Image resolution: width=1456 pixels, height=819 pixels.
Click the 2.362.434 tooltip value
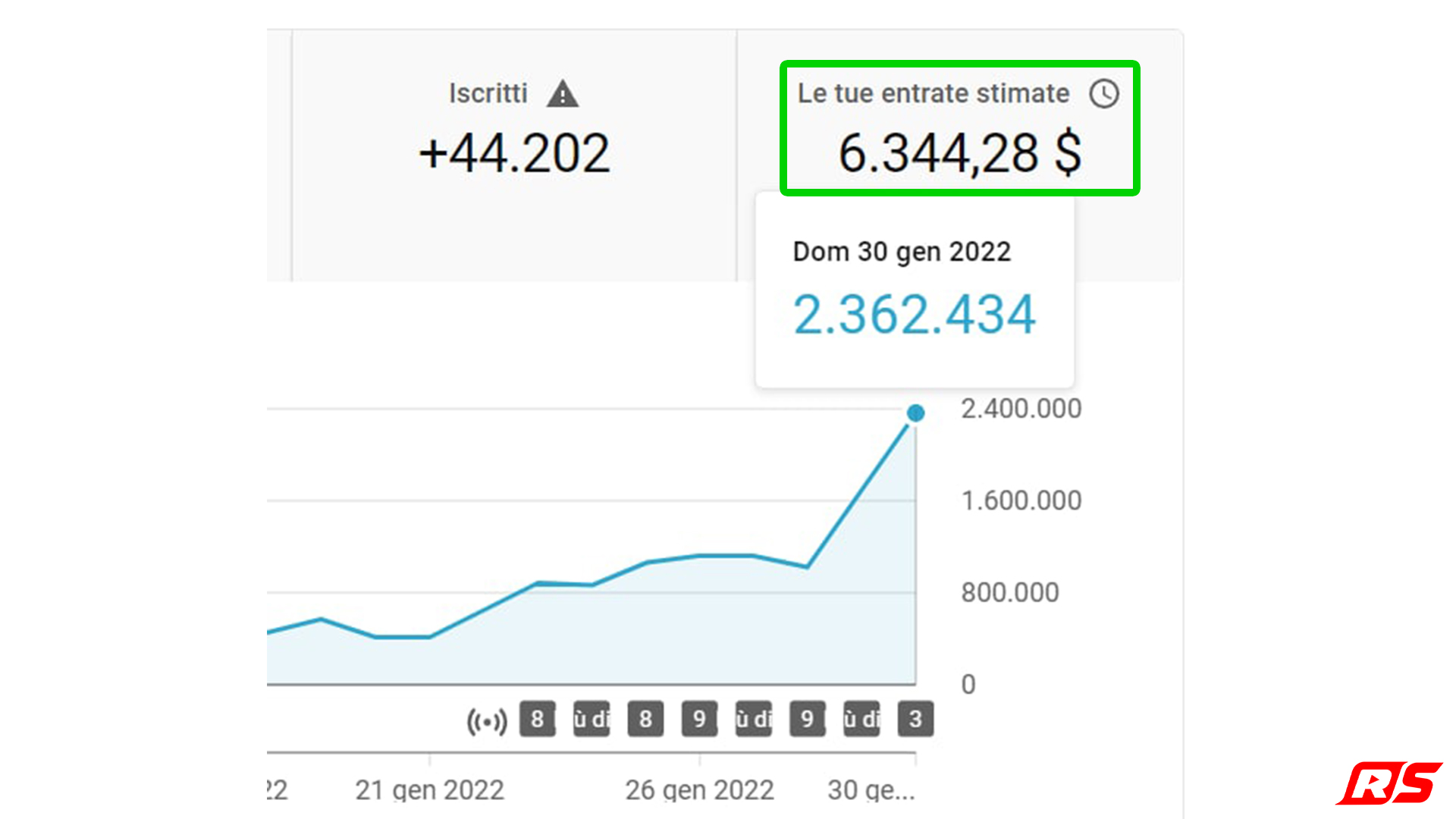(x=915, y=314)
